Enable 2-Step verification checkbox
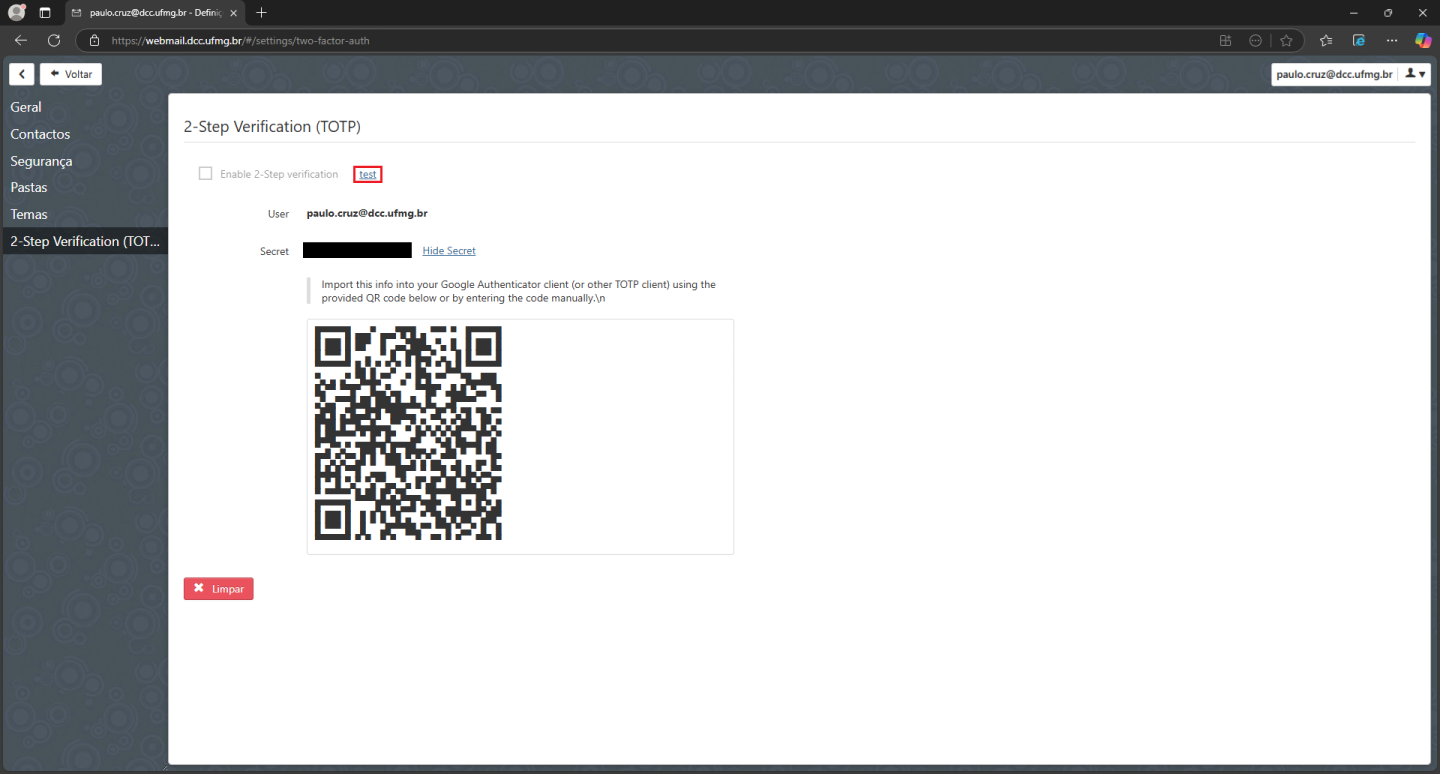 (206, 174)
